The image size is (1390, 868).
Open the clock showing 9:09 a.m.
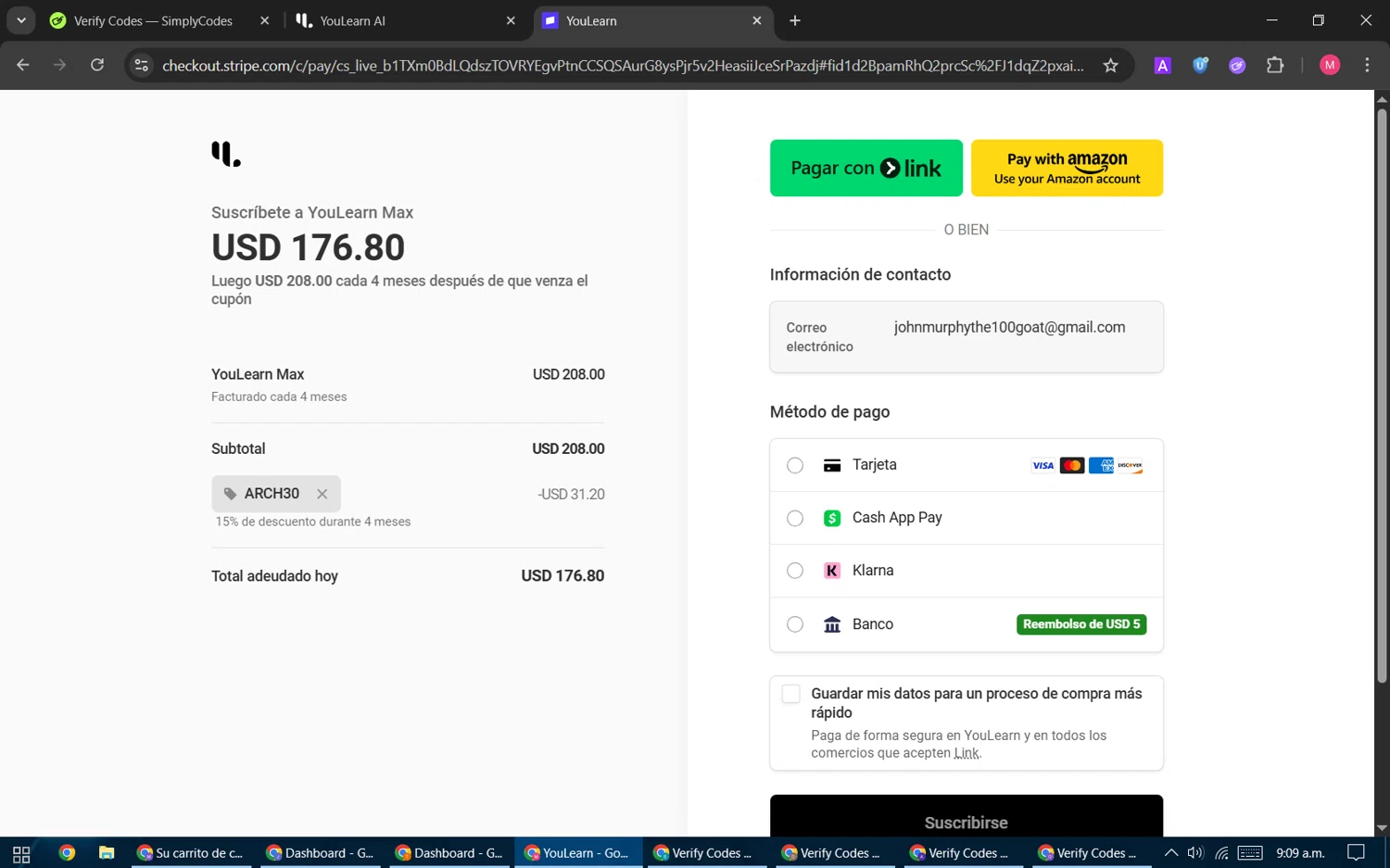click(1300, 853)
